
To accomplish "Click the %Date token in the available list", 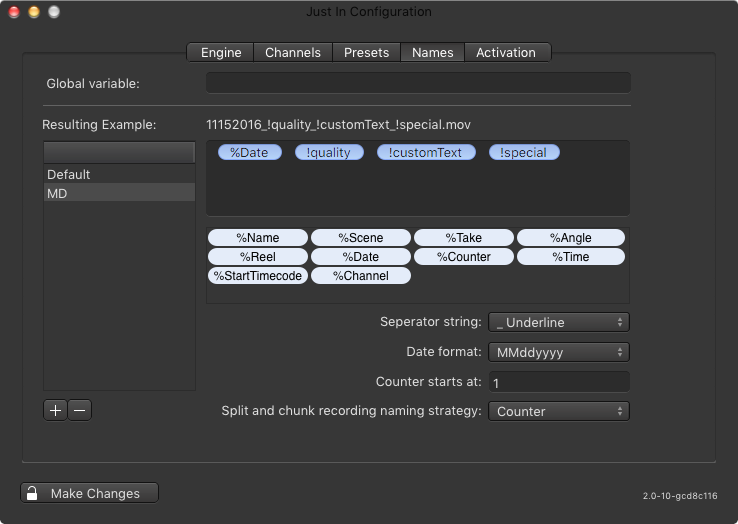I will [x=361, y=257].
